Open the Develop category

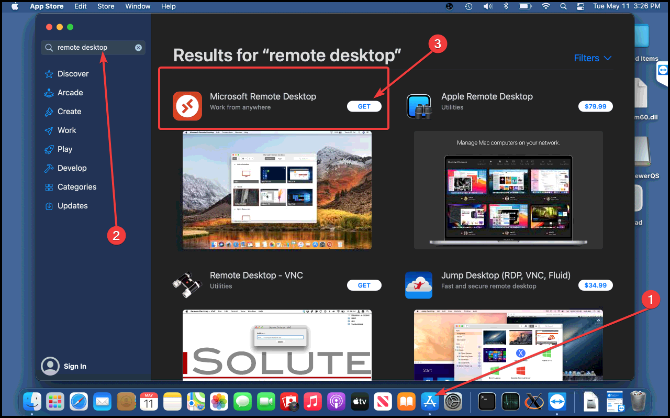click(71, 168)
